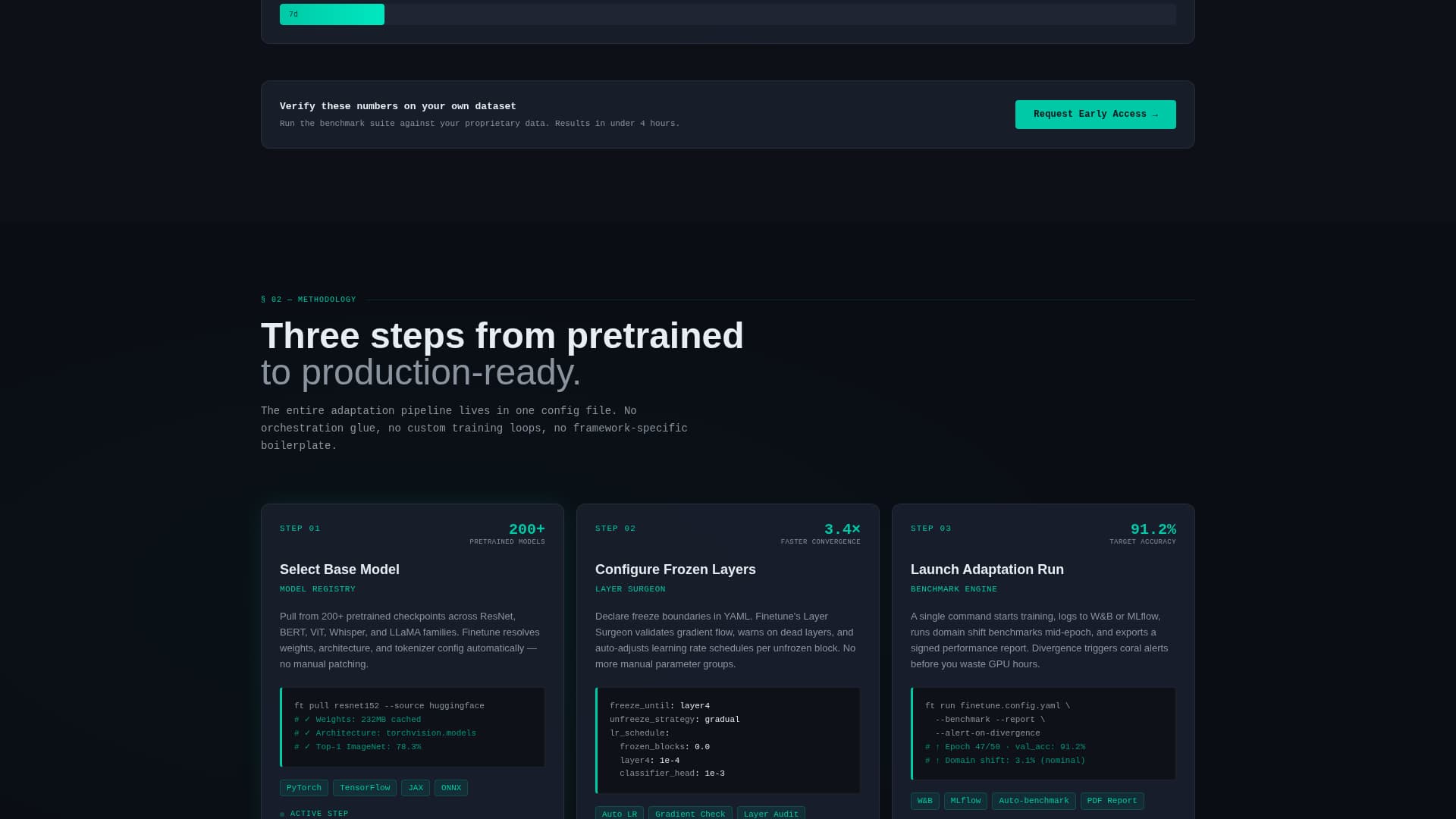The width and height of the screenshot is (1456, 819).
Task: Click 'Verify these numbers on your own dataset'
Action: click(x=397, y=107)
